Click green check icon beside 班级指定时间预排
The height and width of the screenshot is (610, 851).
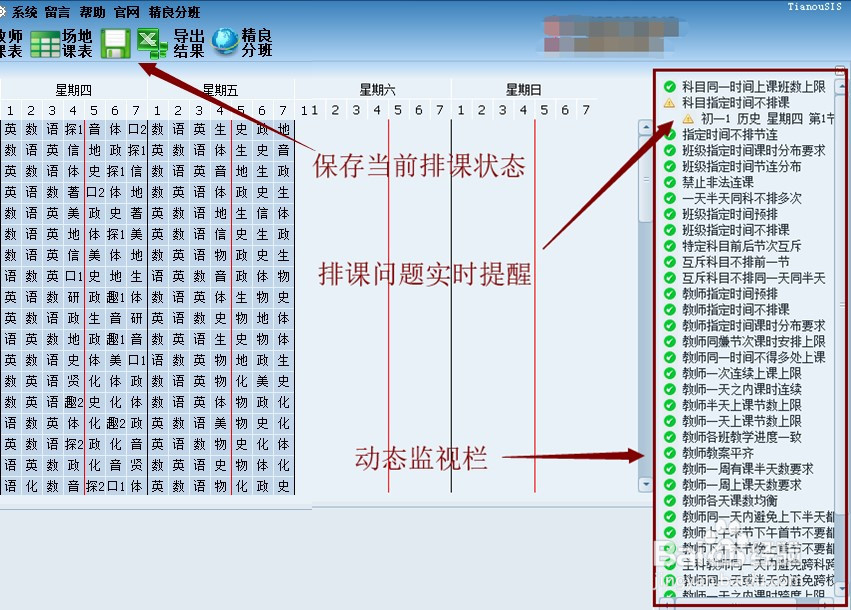(x=670, y=214)
